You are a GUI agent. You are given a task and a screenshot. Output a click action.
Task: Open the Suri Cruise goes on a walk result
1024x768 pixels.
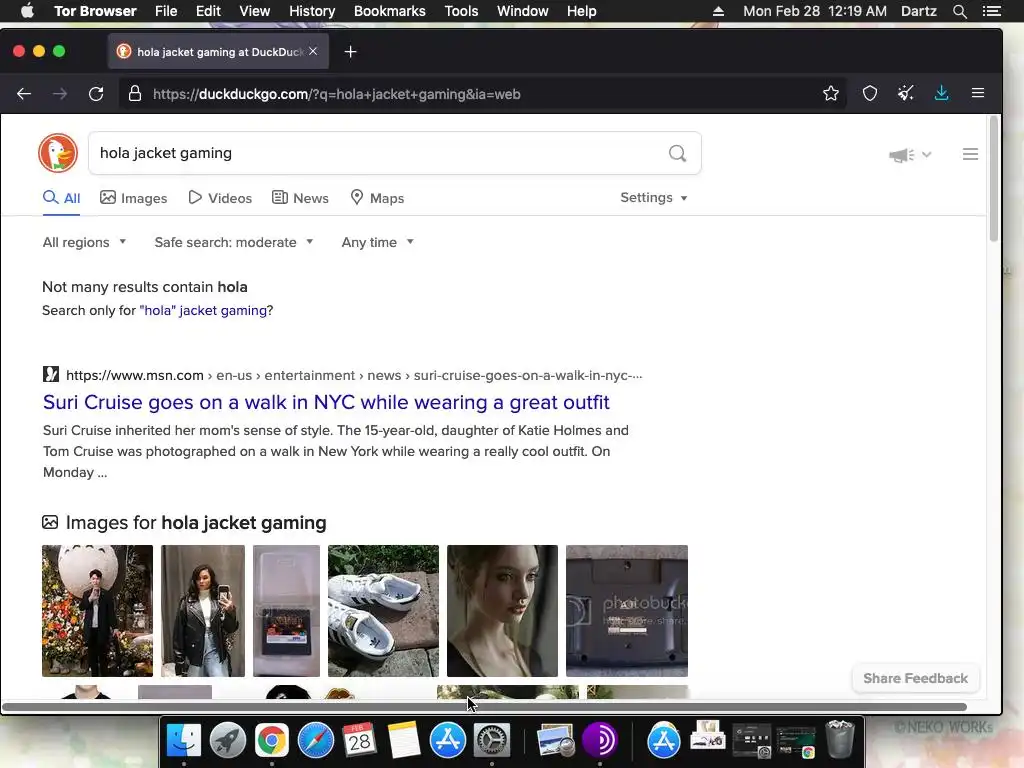(x=326, y=402)
